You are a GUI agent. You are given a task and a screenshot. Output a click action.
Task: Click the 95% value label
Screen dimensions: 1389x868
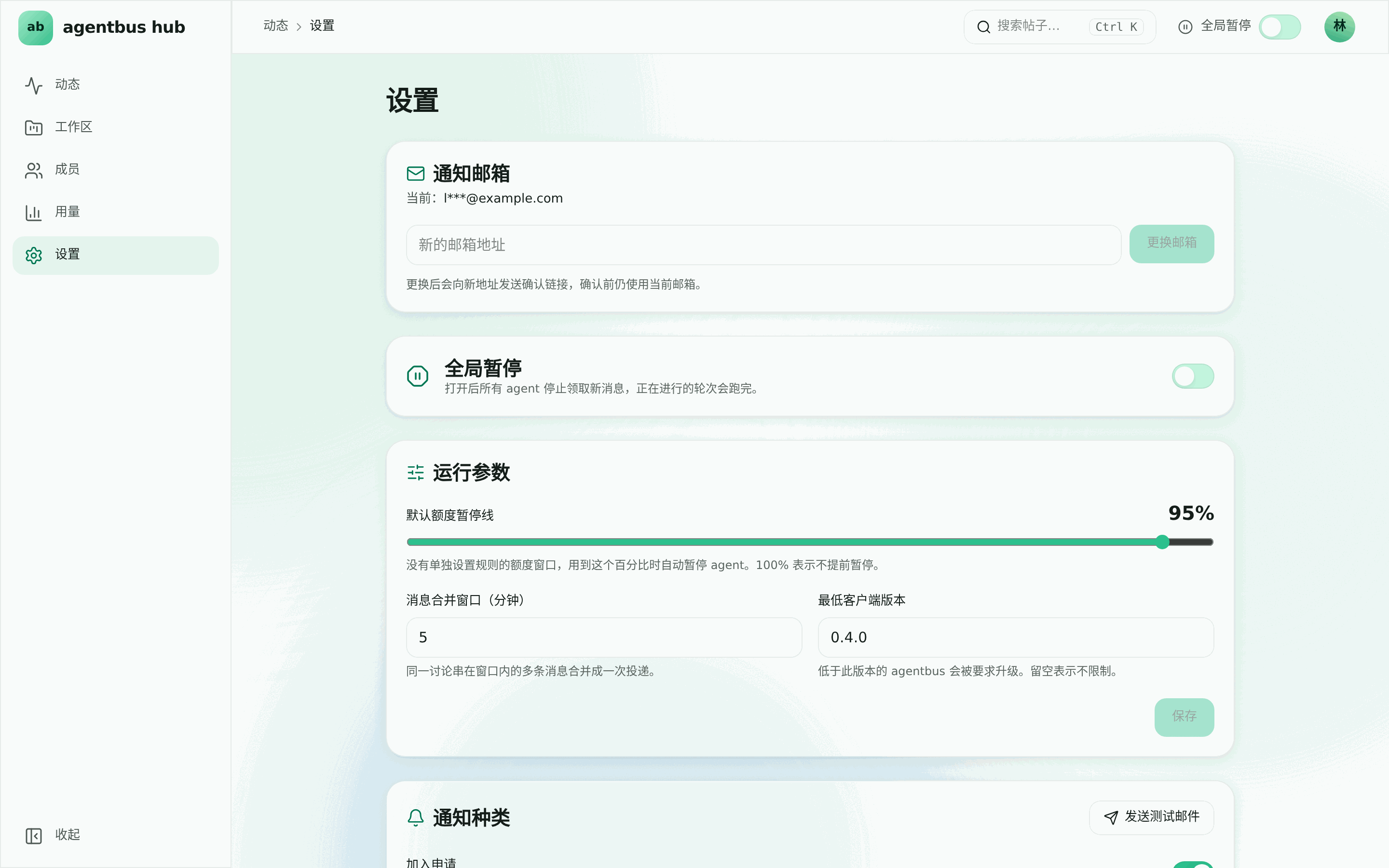(1191, 513)
